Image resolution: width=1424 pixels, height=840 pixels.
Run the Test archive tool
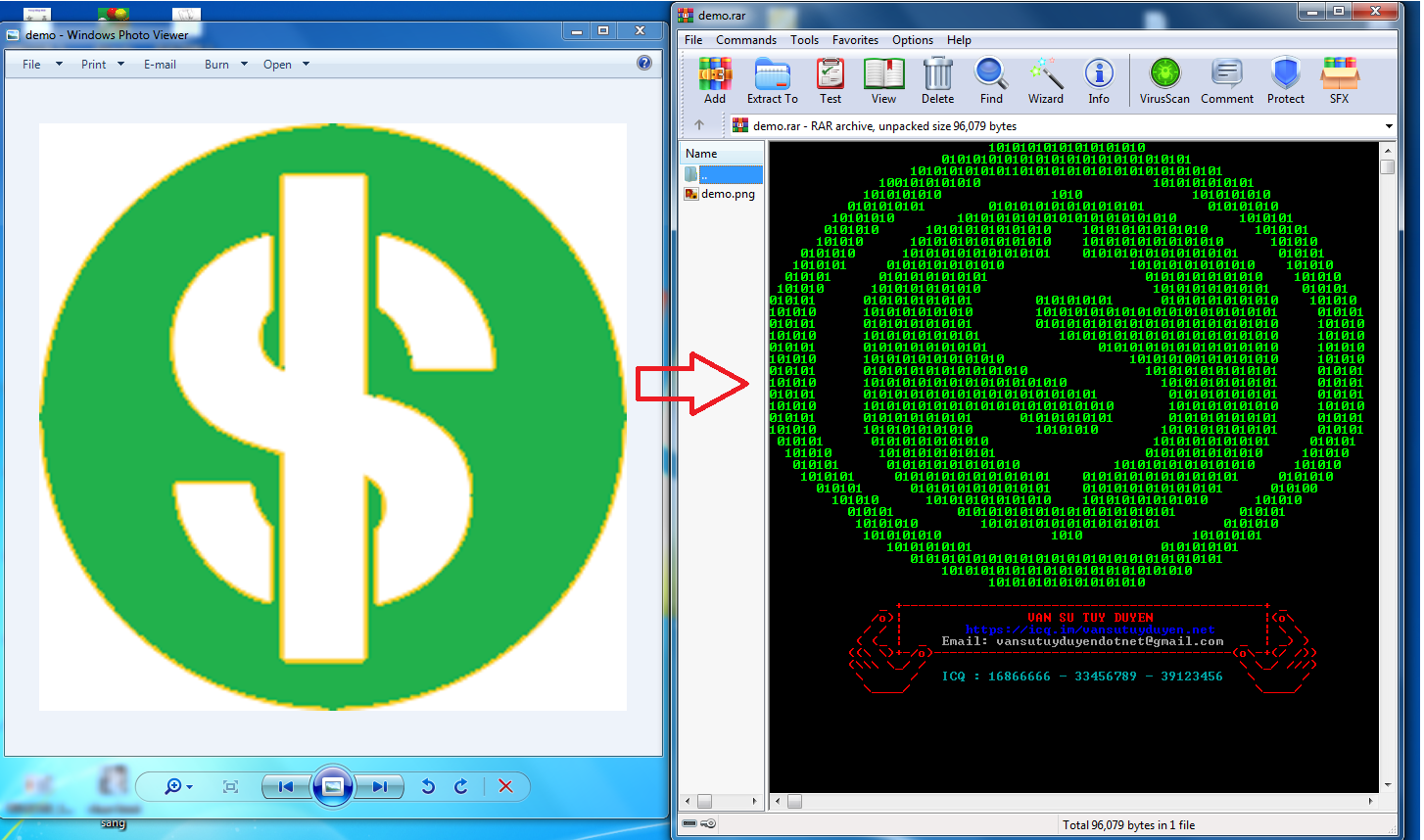click(831, 80)
